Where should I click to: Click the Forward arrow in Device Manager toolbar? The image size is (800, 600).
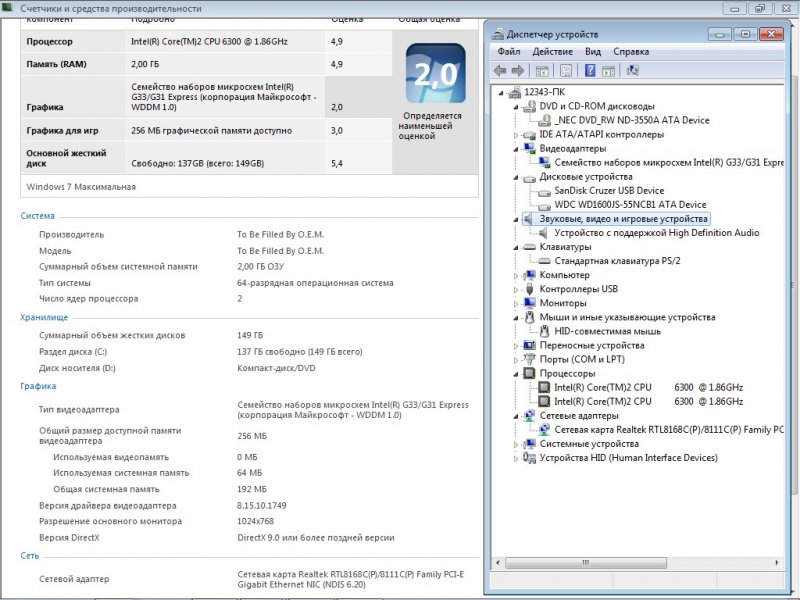(517, 71)
